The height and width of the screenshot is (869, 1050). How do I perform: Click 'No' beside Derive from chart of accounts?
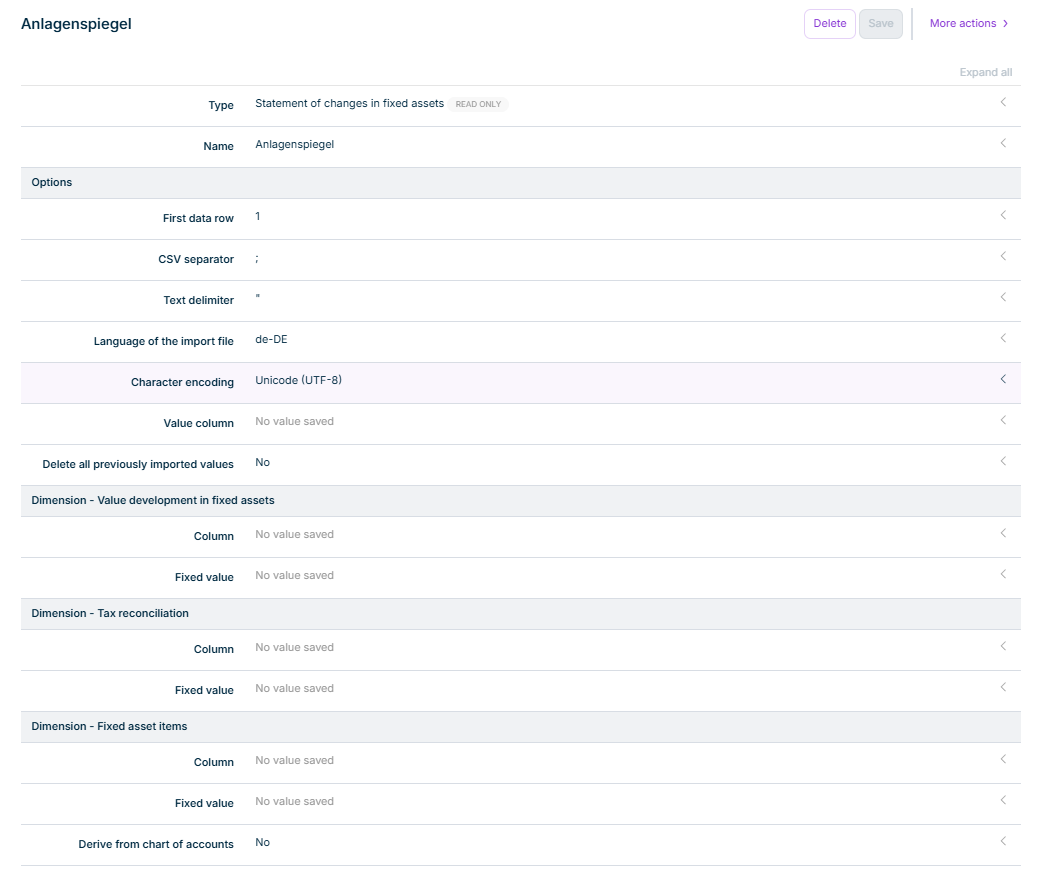pos(262,842)
